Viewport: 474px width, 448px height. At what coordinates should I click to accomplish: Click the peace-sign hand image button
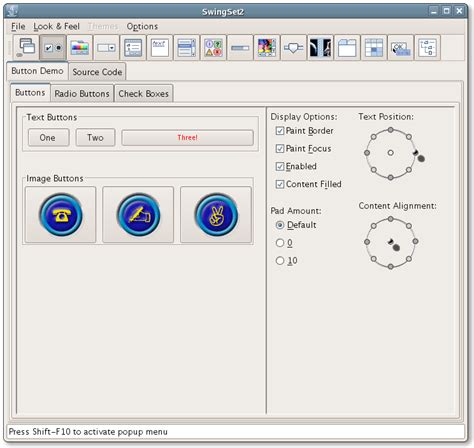tap(216, 215)
